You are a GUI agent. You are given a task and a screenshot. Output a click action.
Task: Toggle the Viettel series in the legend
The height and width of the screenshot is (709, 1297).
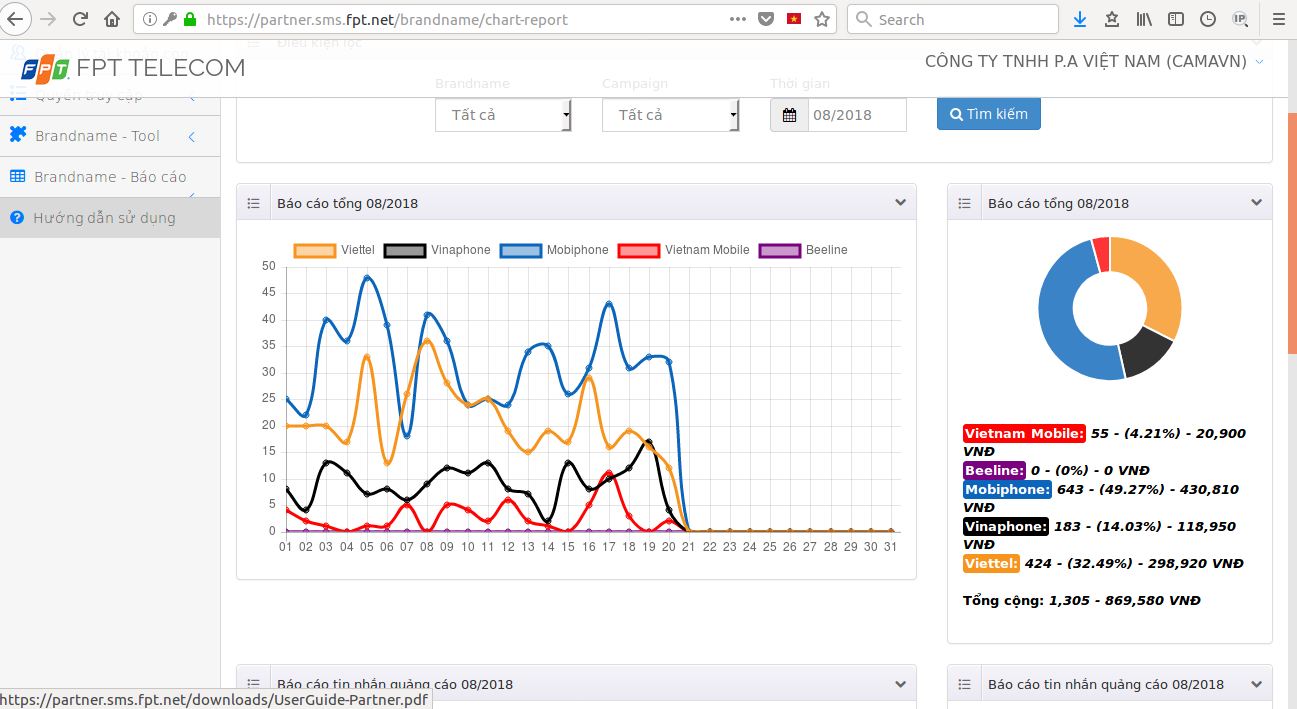pos(334,250)
